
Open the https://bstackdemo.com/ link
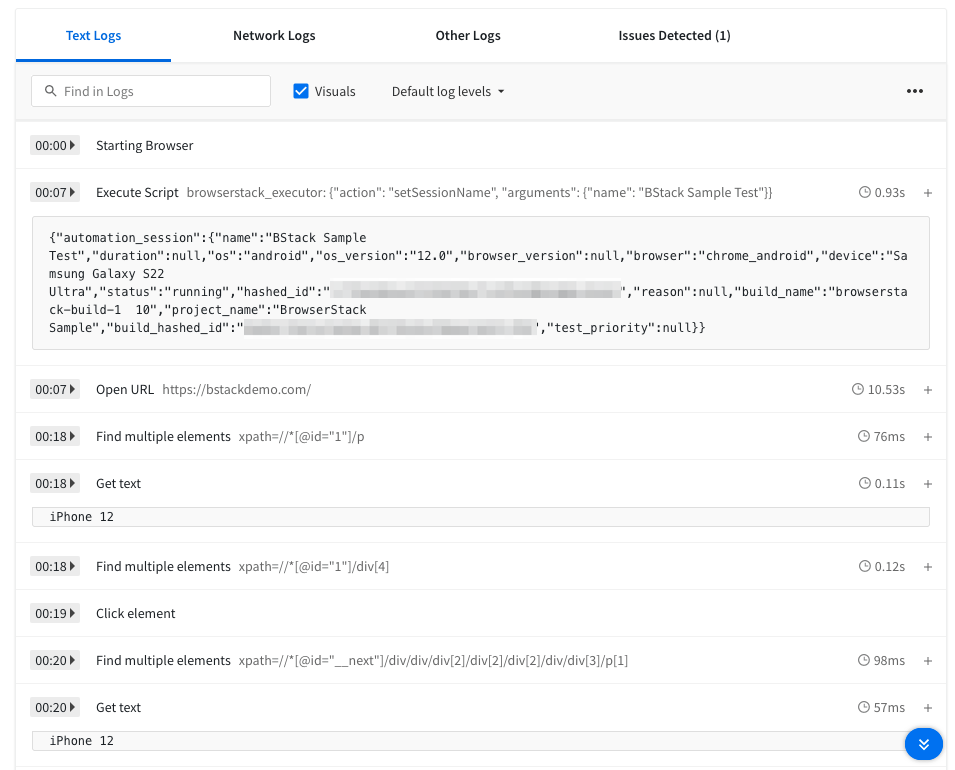236,389
